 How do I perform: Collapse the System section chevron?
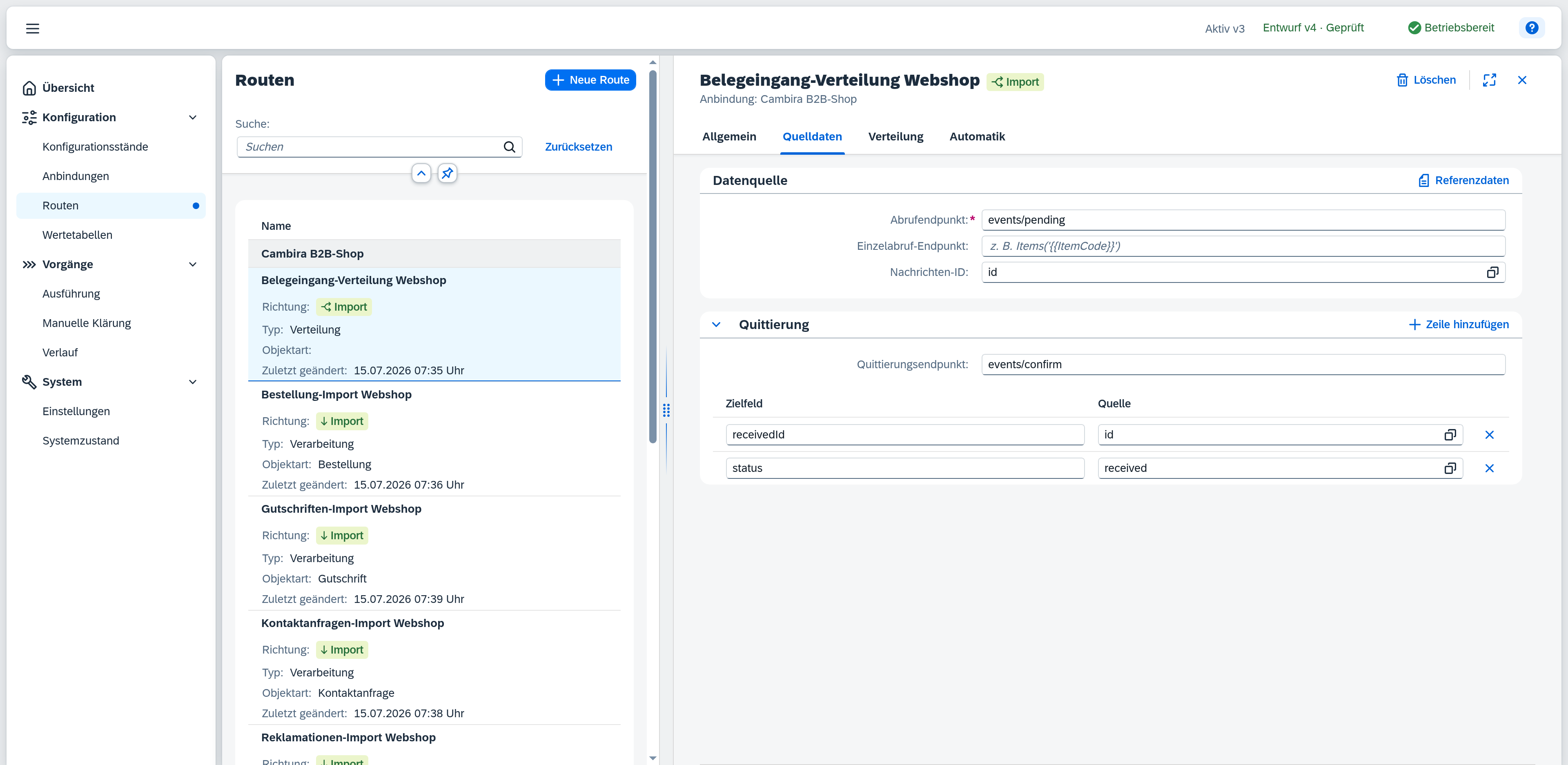(193, 382)
